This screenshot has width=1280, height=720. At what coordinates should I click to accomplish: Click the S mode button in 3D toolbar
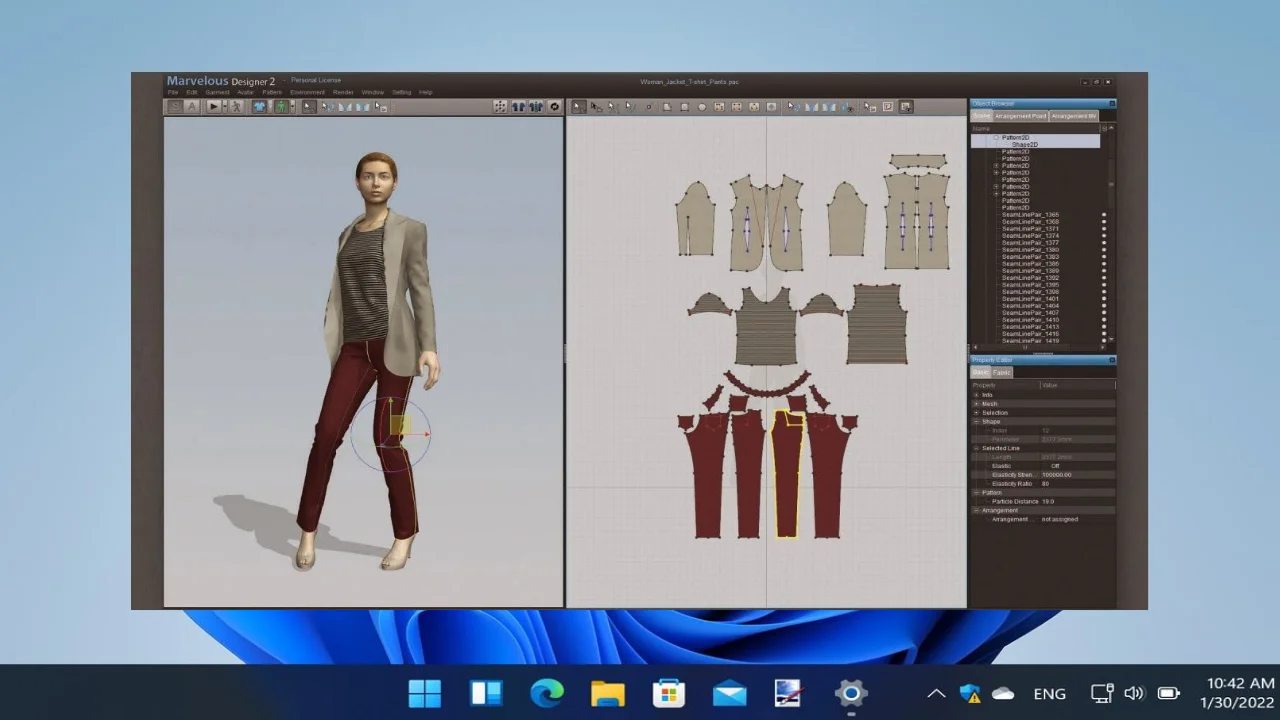pyautogui.click(x=174, y=106)
